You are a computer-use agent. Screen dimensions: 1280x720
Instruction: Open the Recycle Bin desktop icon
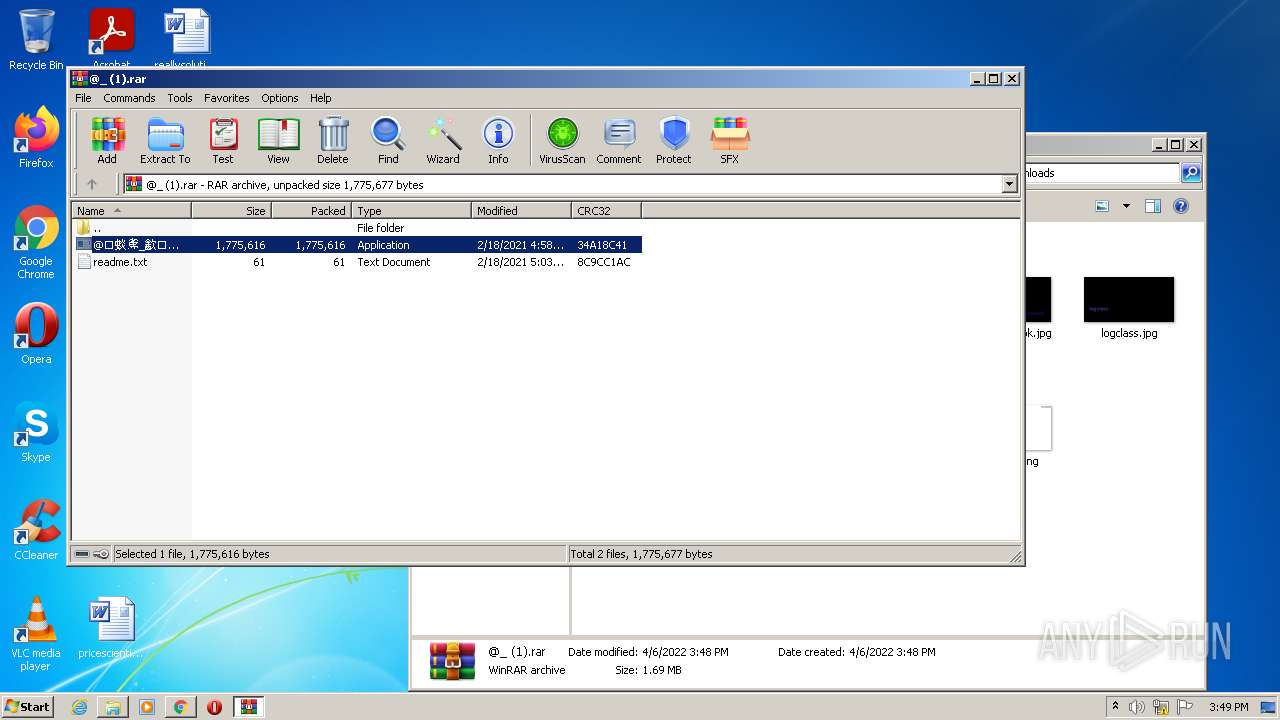(36, 40)
